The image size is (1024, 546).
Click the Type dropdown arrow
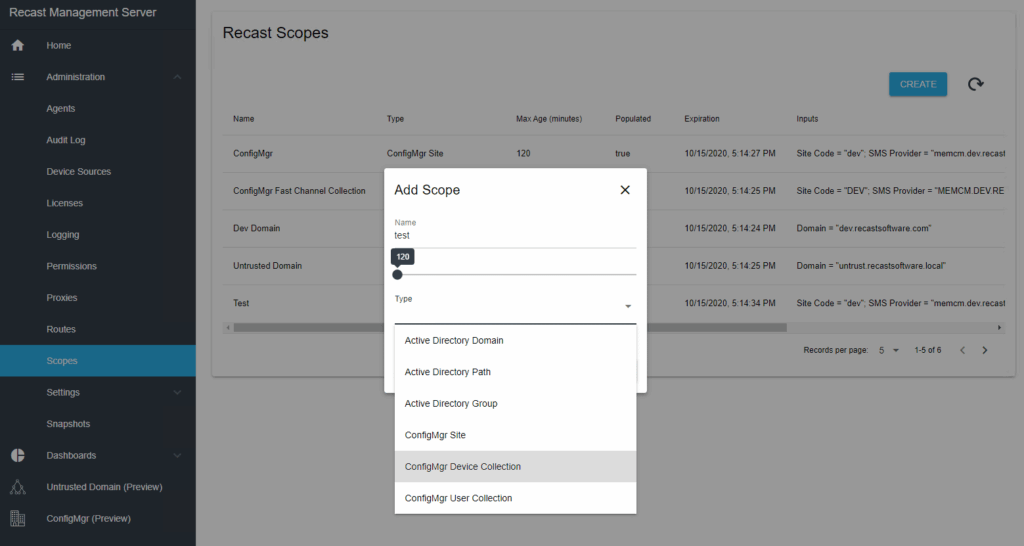click(627, 307)
